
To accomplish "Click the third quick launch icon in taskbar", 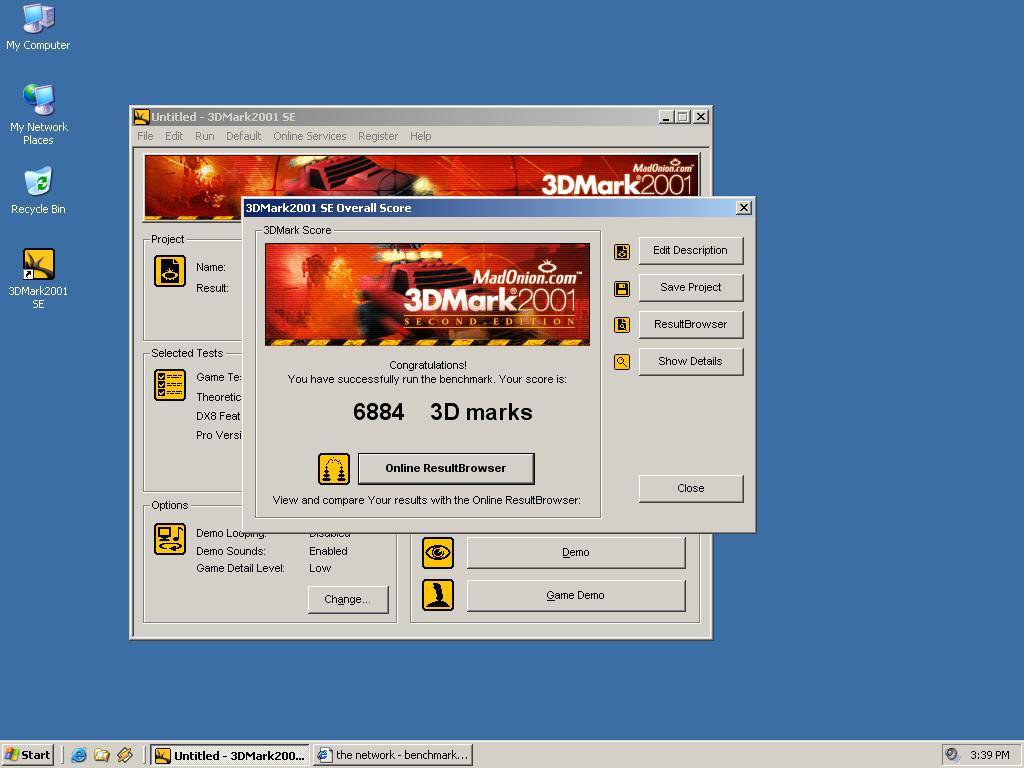I will point(125,755).
